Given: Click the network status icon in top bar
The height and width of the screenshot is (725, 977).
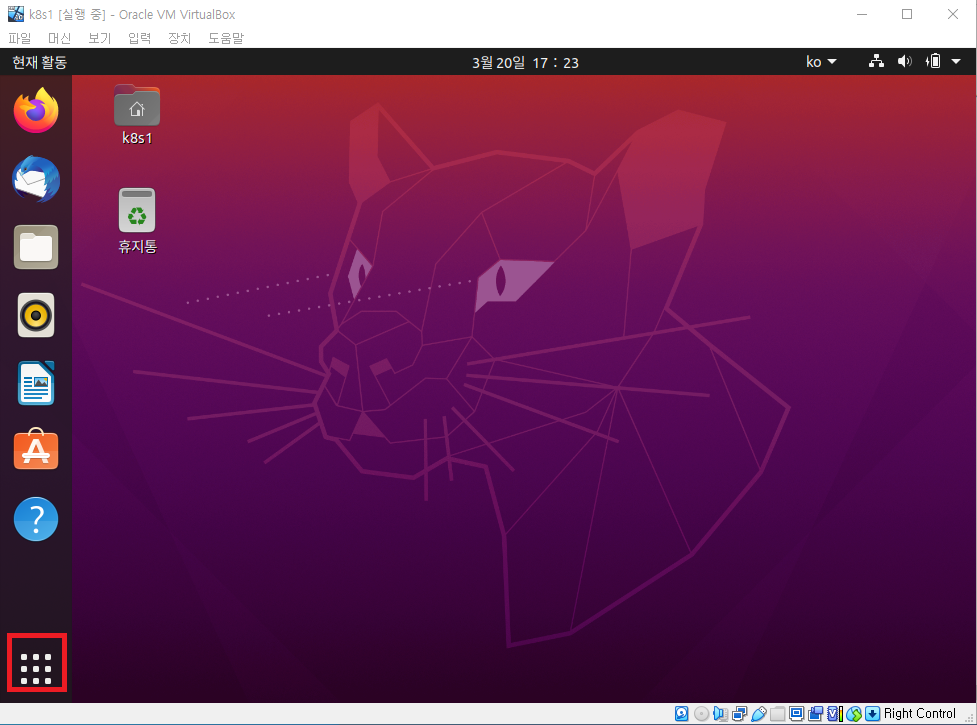Looking at the screenshot, I should pos(877,61).
